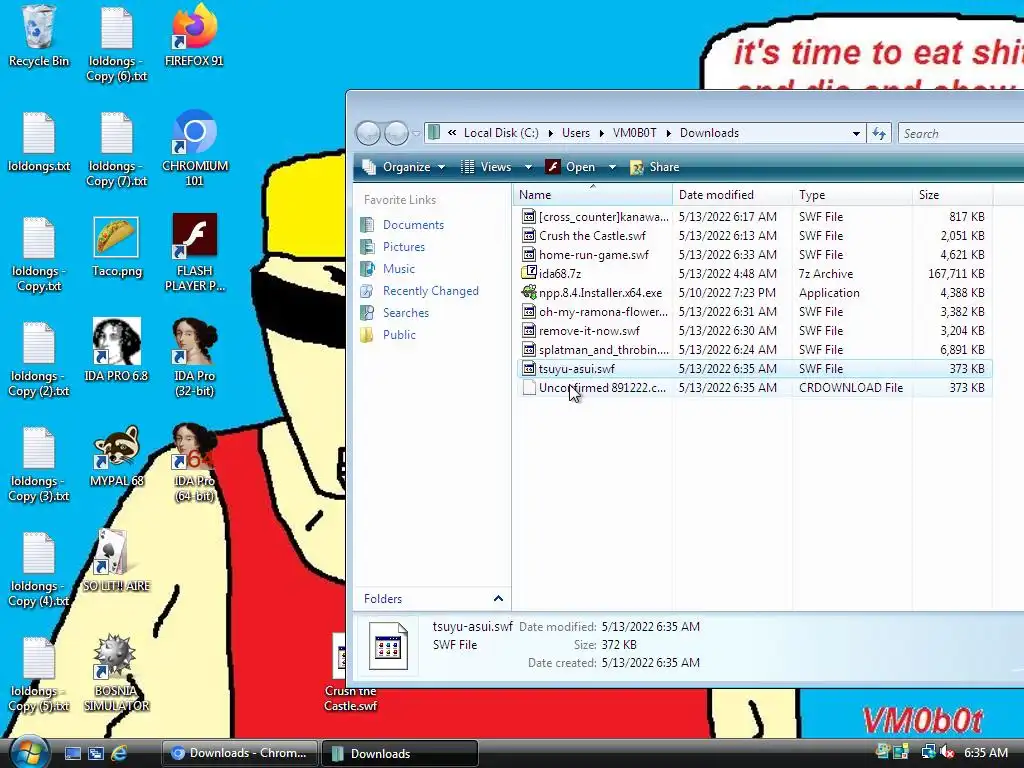Click the network tray icon

[x=927, y=752]
